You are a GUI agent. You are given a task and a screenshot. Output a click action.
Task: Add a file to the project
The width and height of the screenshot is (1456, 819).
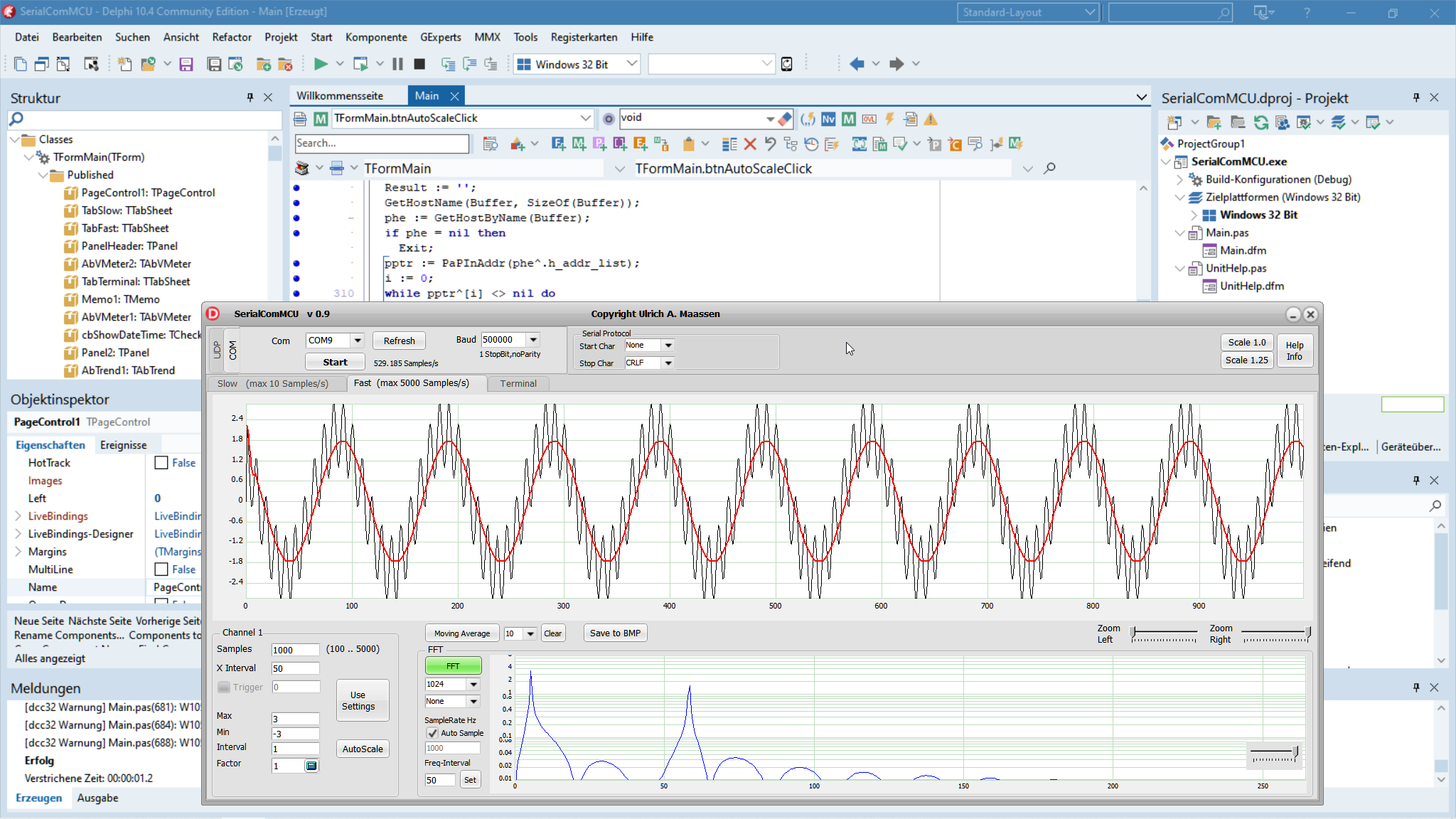pyautogui.click(x=264, y=64)
